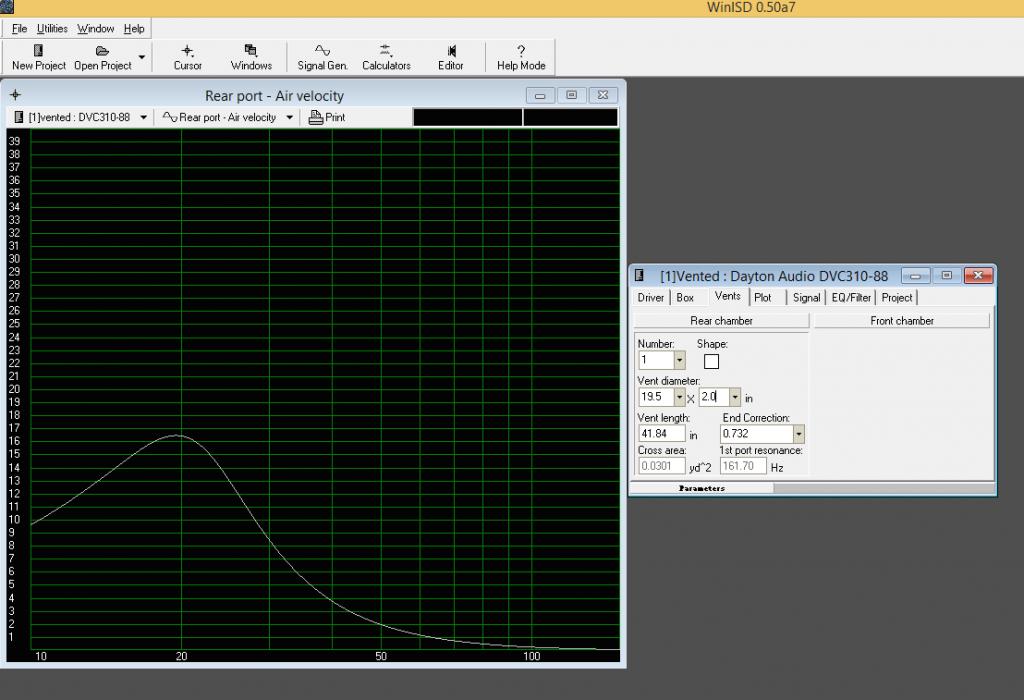Click the Front chamber button
The height and width of the screenshot is (700, 1024).
pos(901,321)
